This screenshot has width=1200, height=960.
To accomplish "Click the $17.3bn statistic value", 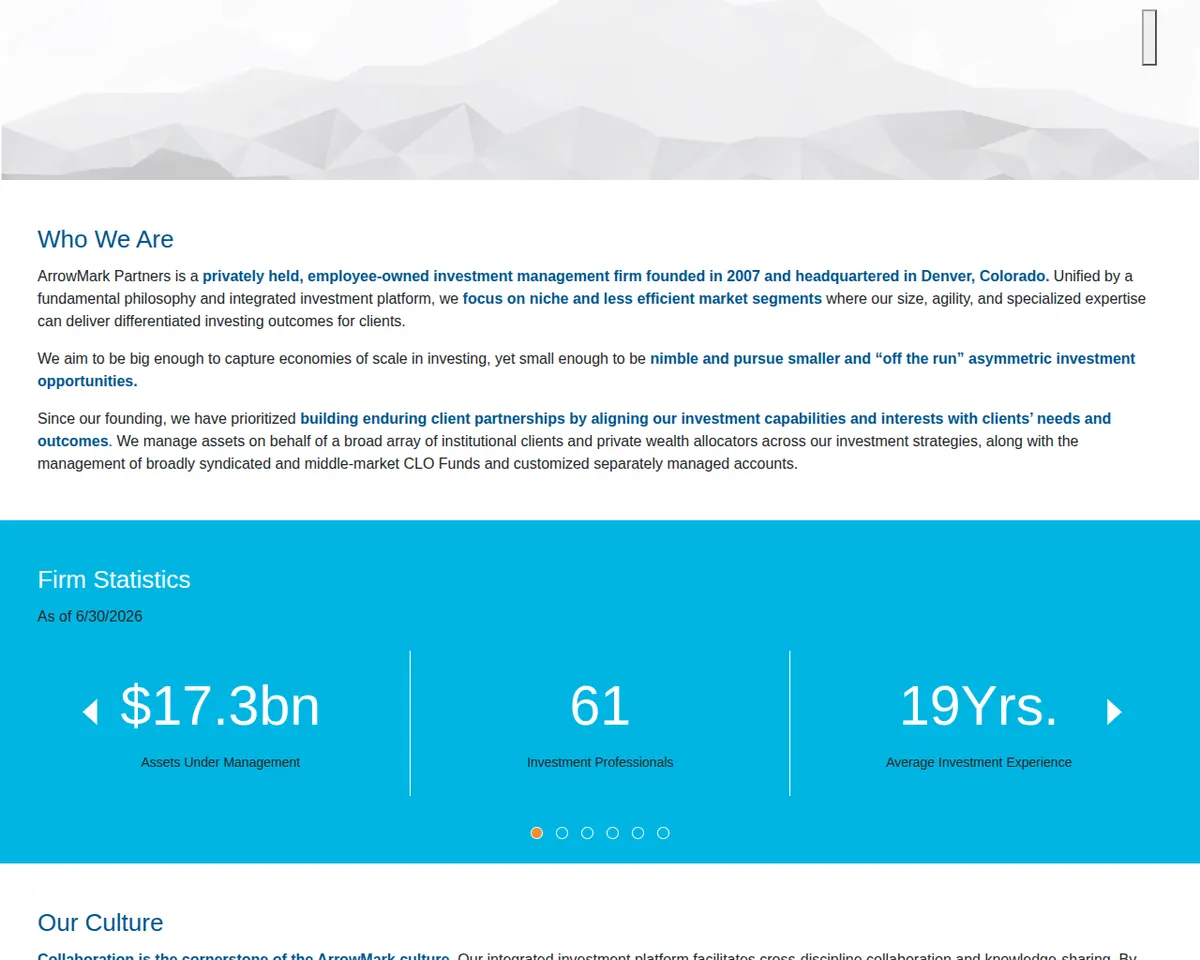I will click(220, 706).
